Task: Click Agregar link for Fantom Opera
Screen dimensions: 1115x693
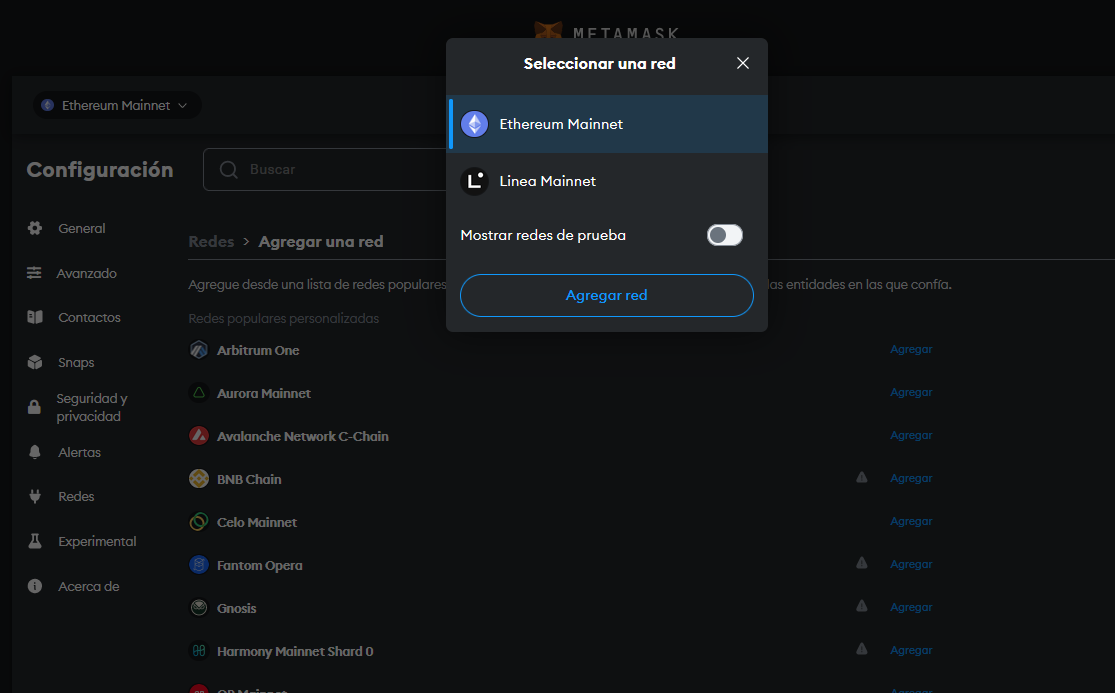Action: tap(911, 564)
